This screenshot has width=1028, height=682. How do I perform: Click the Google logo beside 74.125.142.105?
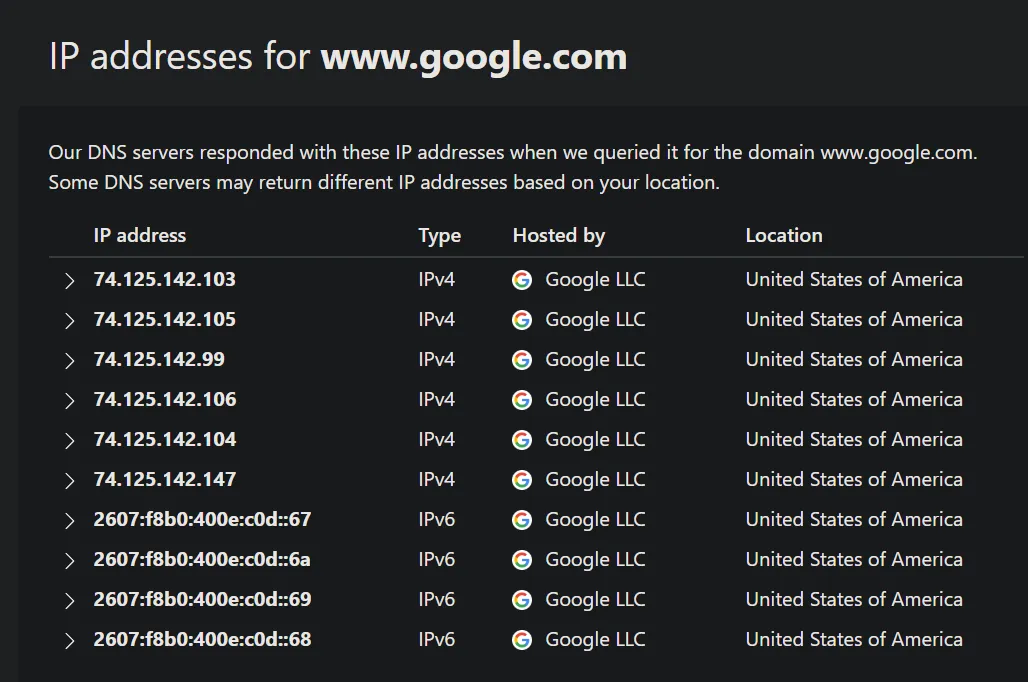coord(522,320)
